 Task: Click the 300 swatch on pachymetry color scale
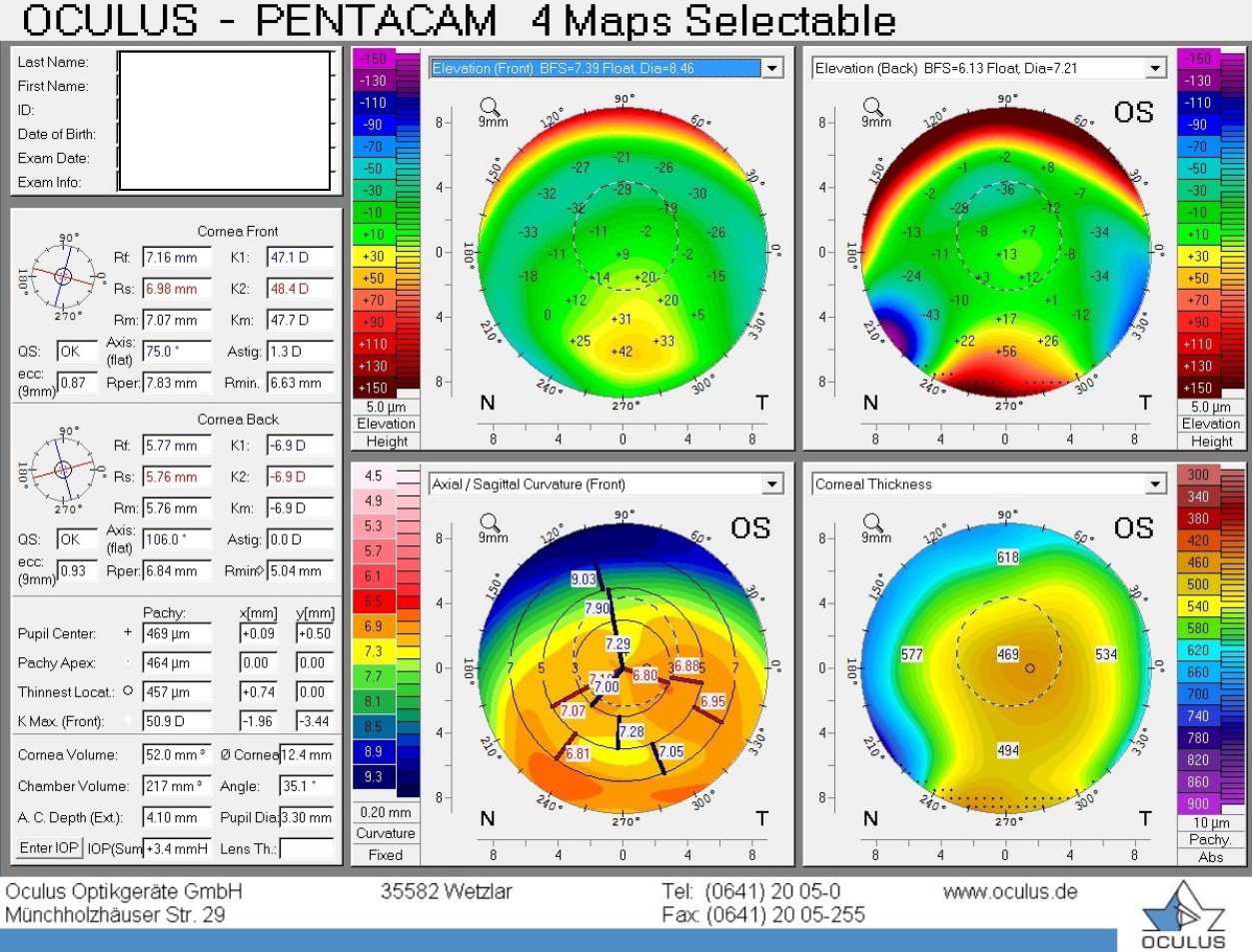coord(1198,475)
